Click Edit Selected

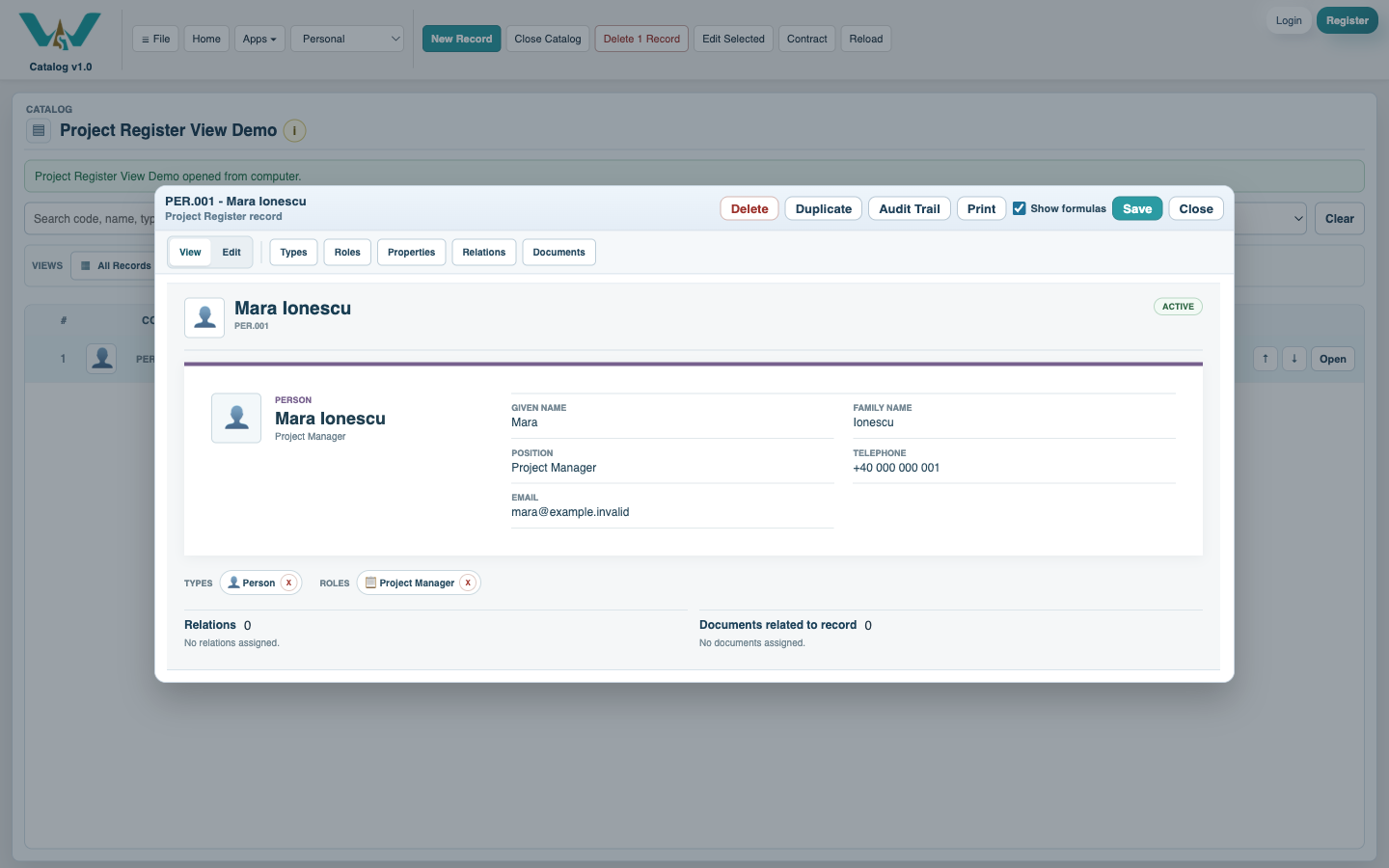(733, 39)
